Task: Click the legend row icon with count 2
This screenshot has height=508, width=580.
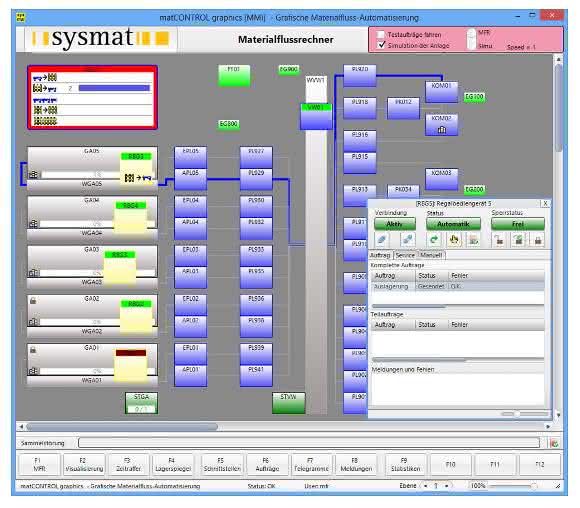Action: [x=45, y=88]
